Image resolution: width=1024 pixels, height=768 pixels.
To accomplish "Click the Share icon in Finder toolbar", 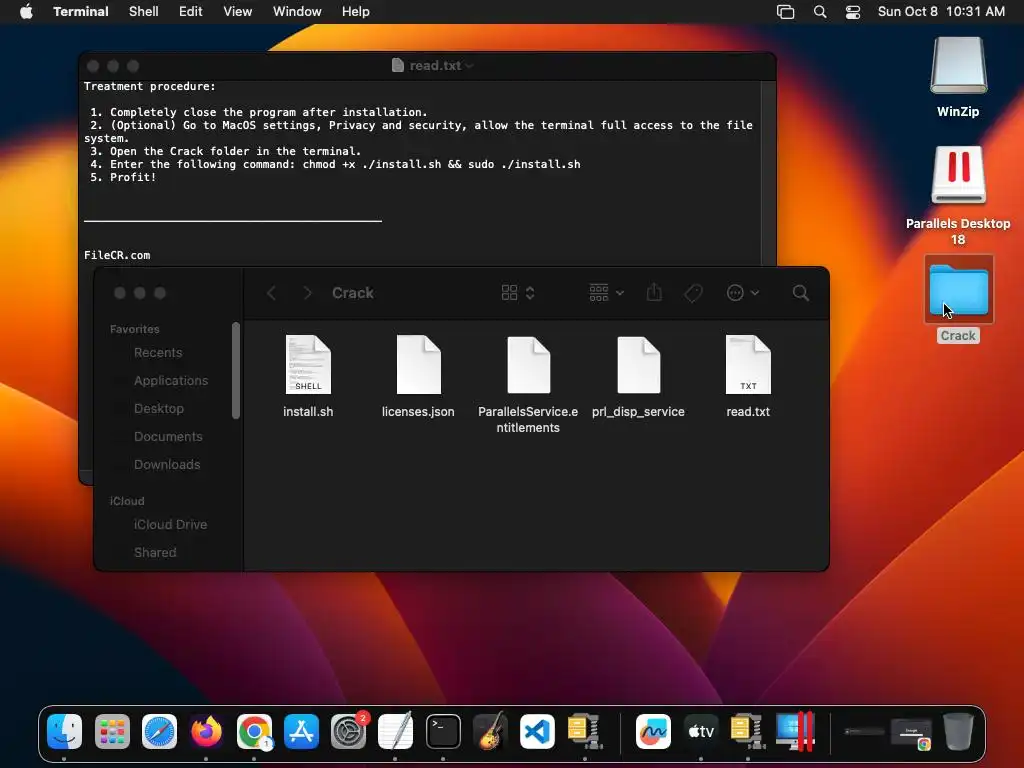I will click(x=654, y=293).
